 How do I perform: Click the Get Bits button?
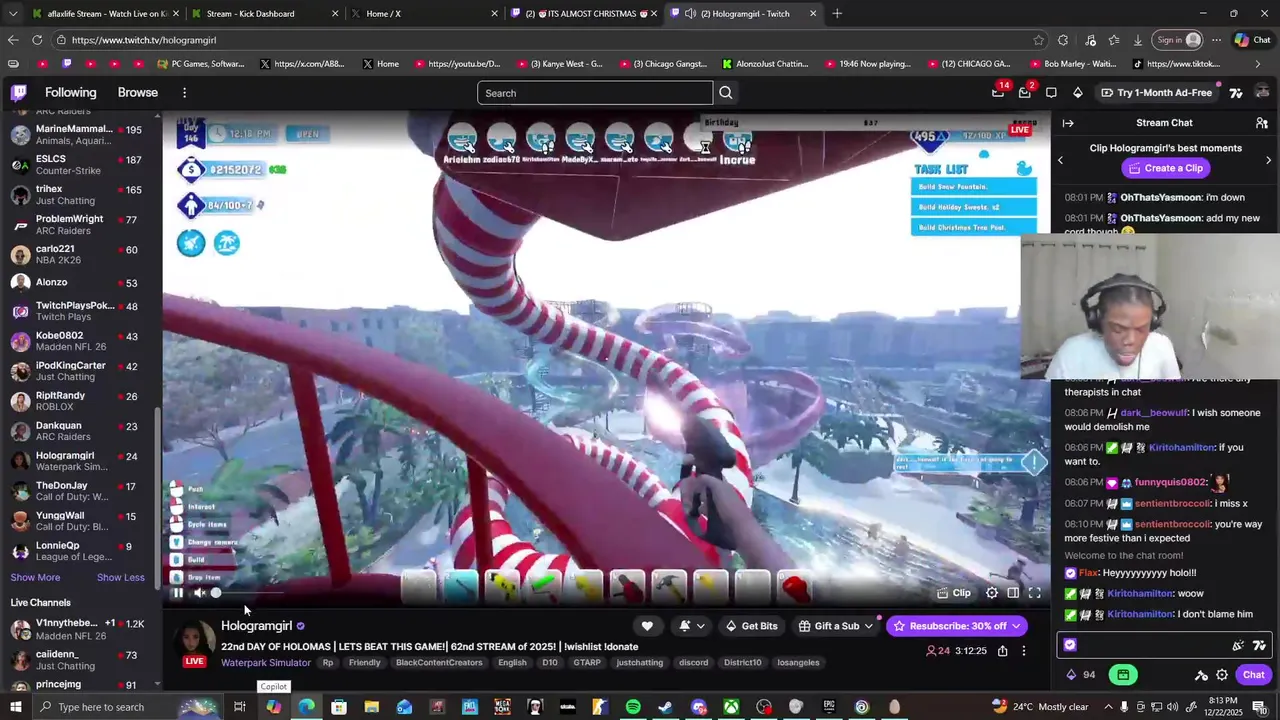[x=751, y=626]
